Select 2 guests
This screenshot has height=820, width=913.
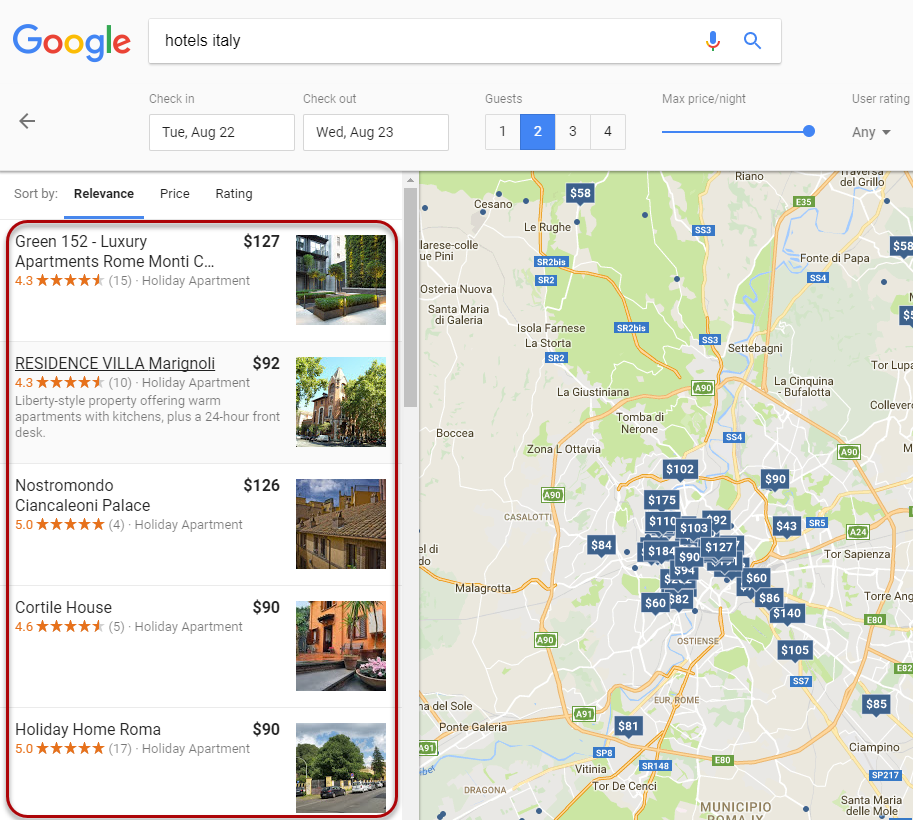pyautogui.click(x=537, y=132)
